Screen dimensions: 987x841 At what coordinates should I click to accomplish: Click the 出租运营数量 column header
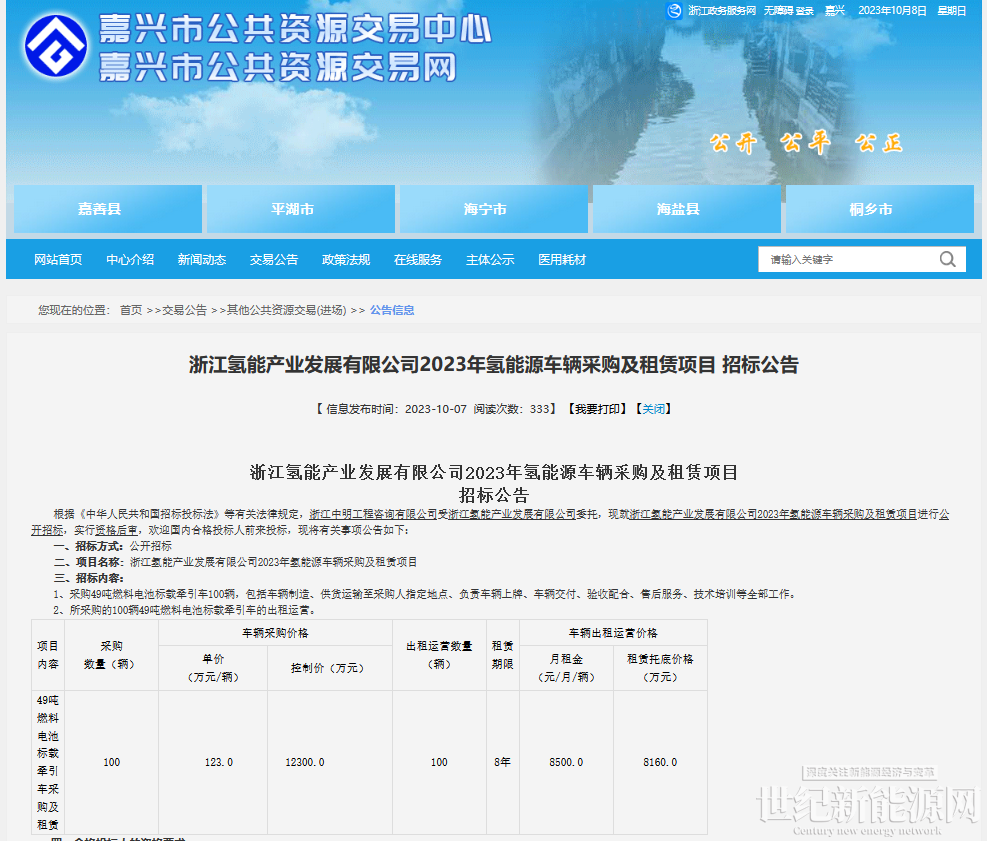[439, 655]
